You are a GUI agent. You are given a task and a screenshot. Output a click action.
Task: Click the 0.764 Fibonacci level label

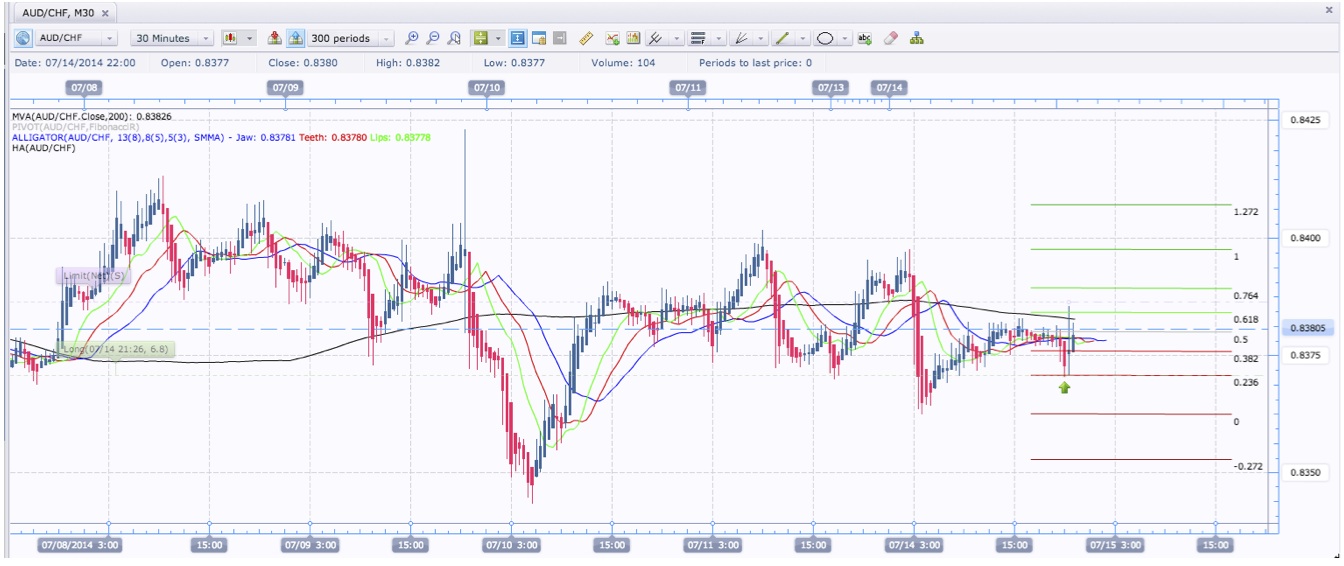click(1245, 296)
